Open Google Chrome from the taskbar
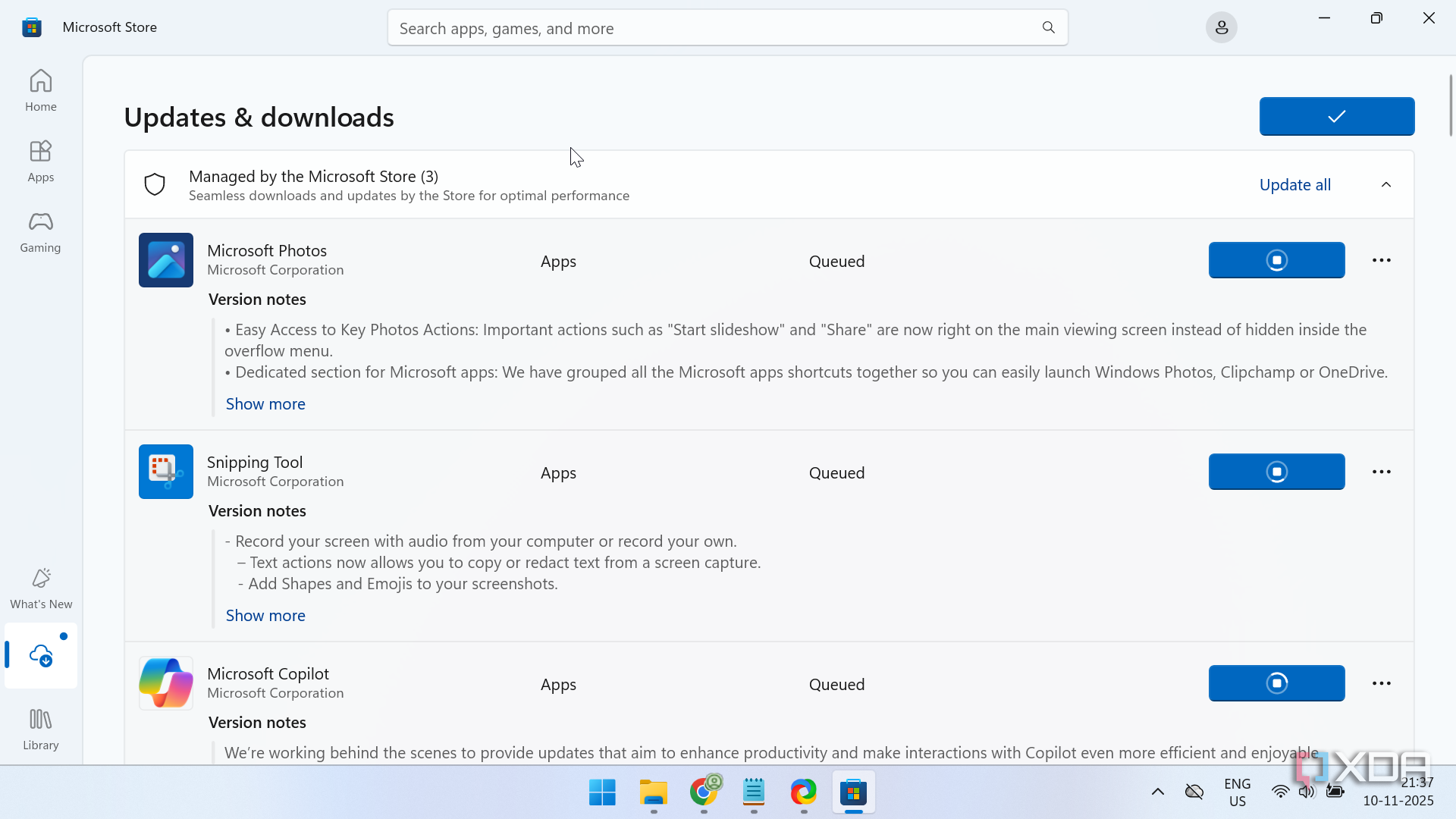This screenshot has height=819, width=1456. point(704,792)
